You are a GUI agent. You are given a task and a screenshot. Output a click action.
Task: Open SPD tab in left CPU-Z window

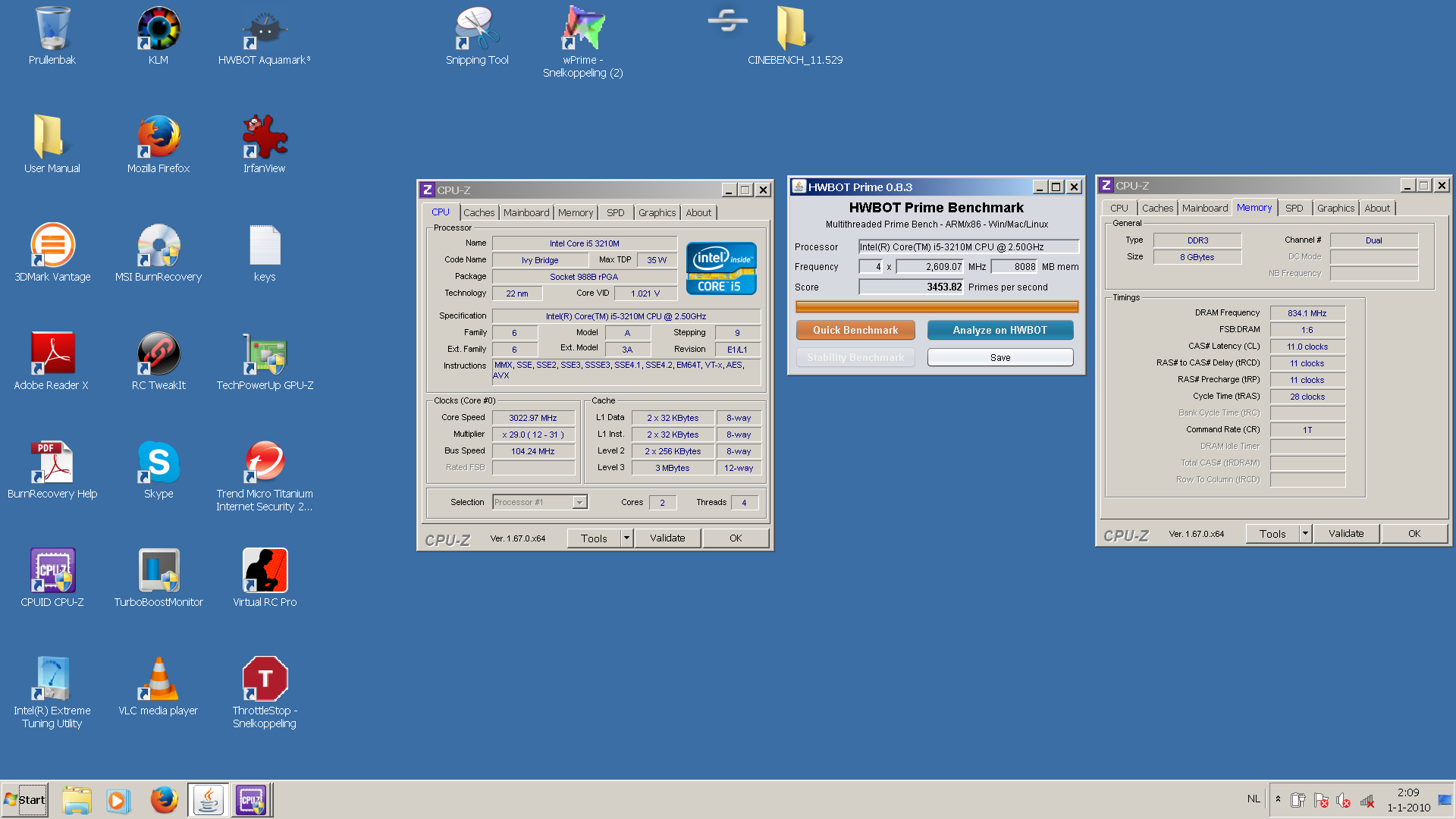click(616, 213)
